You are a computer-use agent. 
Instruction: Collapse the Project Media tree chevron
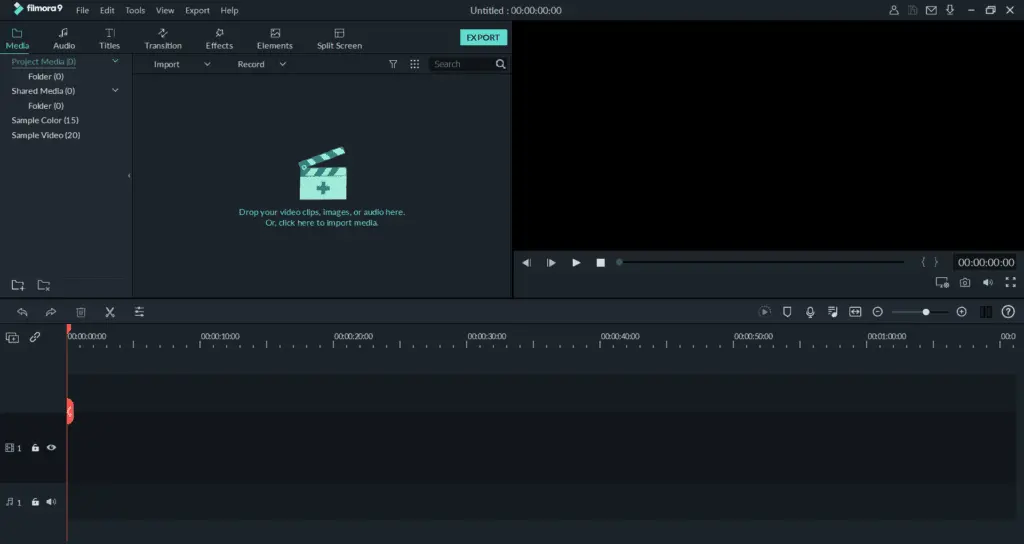point(115,61)
